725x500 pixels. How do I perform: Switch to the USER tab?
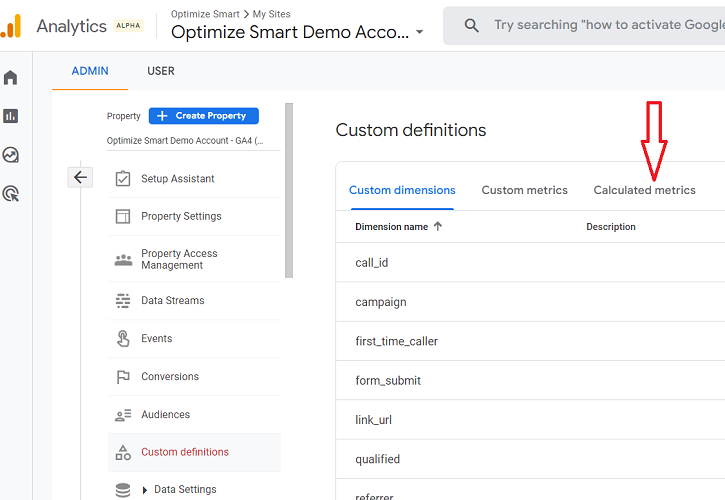coord(161,71)
